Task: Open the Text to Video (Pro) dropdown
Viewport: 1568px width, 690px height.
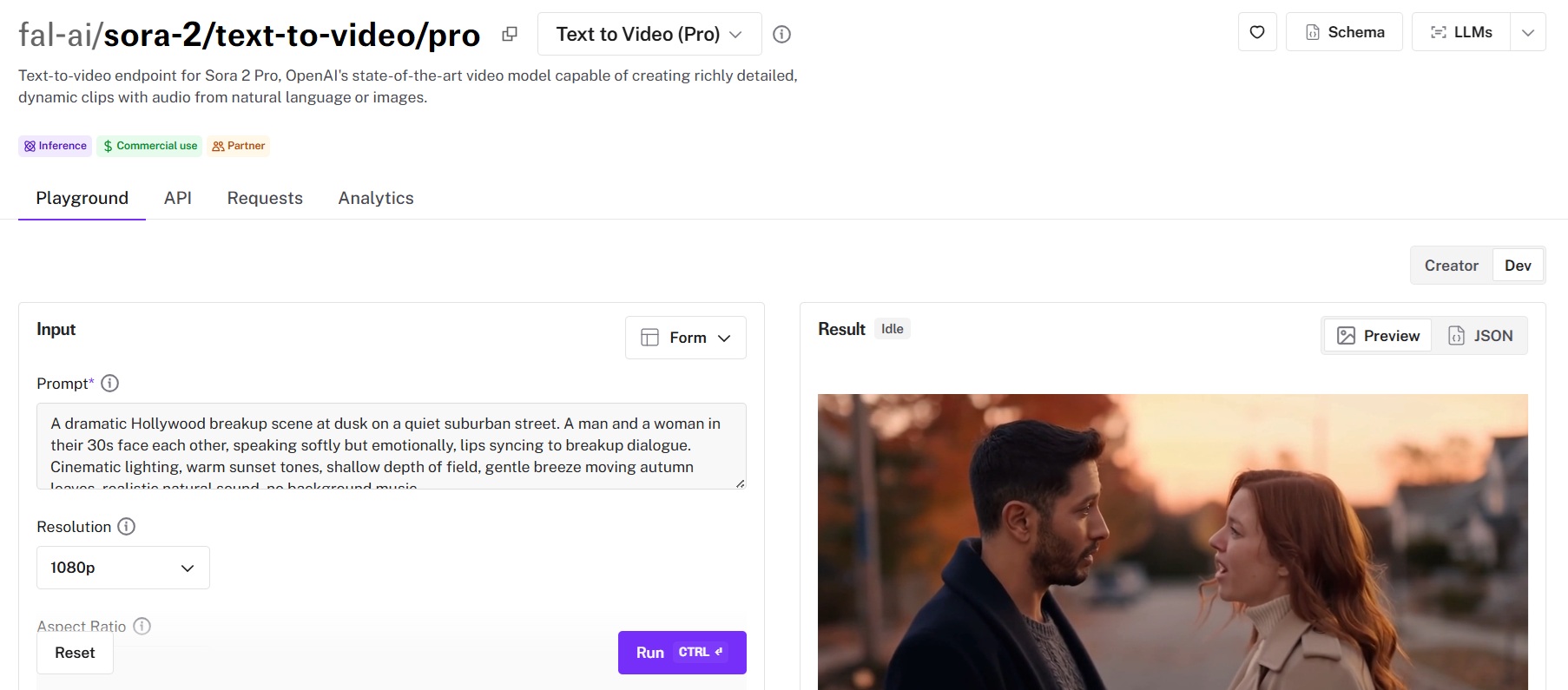Action: coord(649,34)
